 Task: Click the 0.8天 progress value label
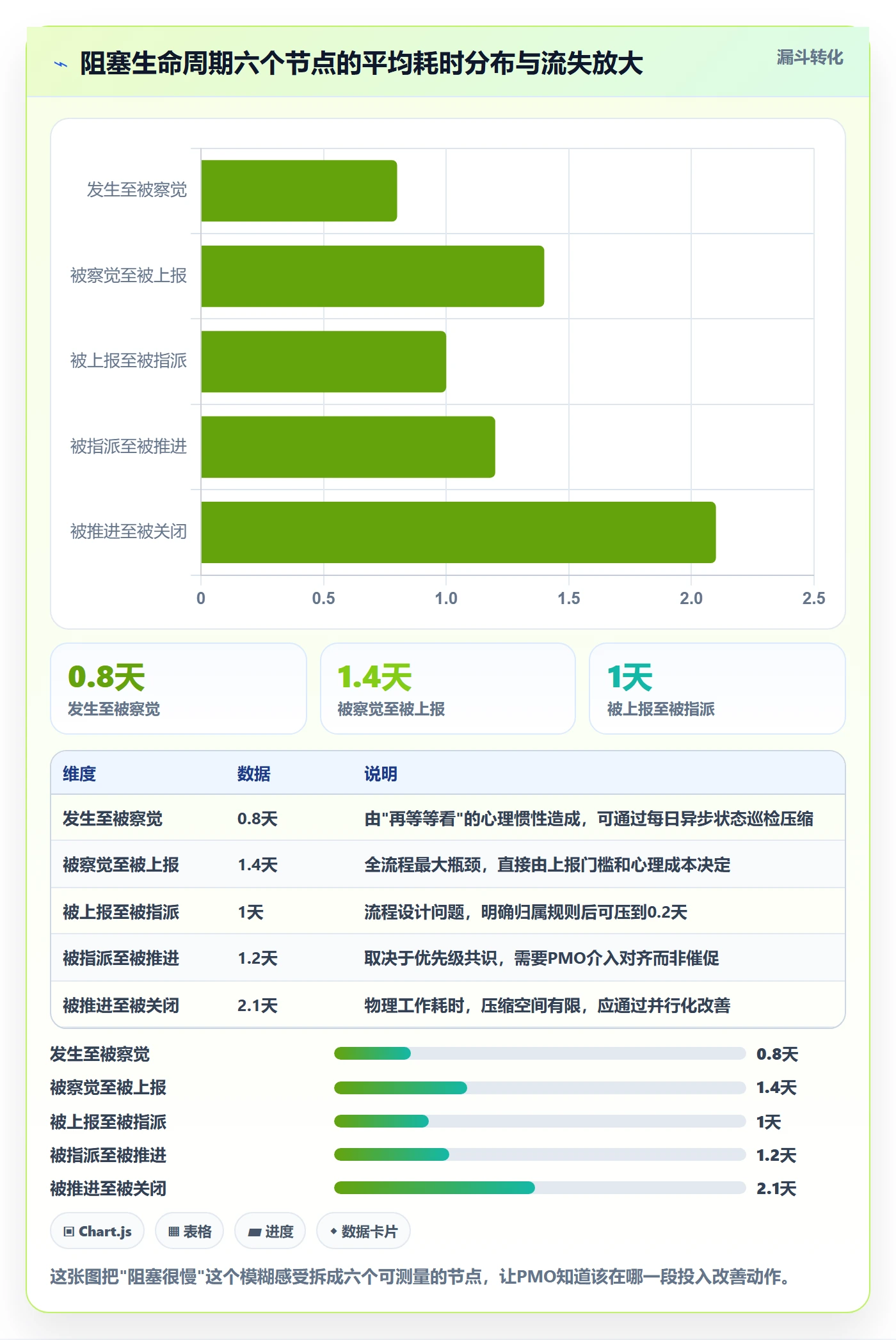click(x=777, y=1054)
